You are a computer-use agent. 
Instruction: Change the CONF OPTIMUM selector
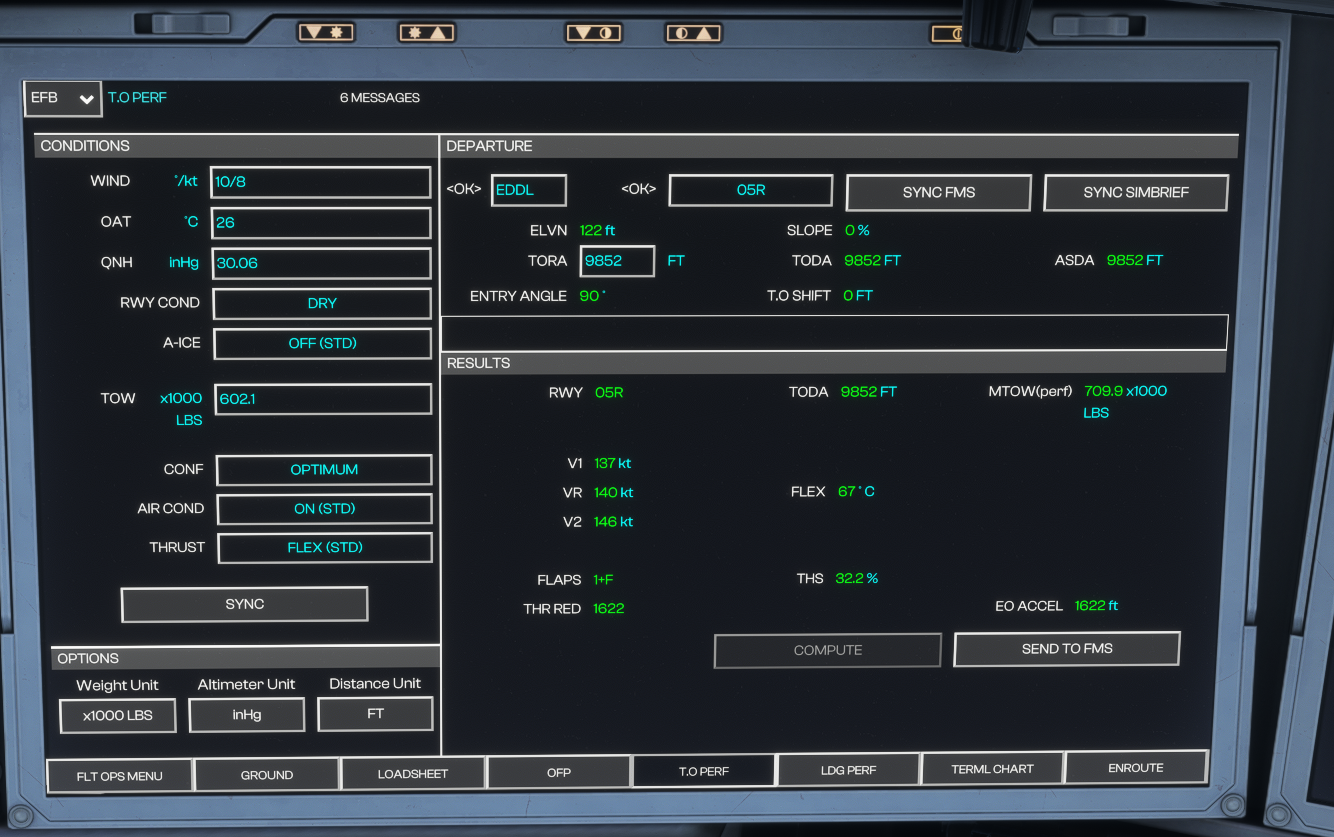tap(324, 469)
